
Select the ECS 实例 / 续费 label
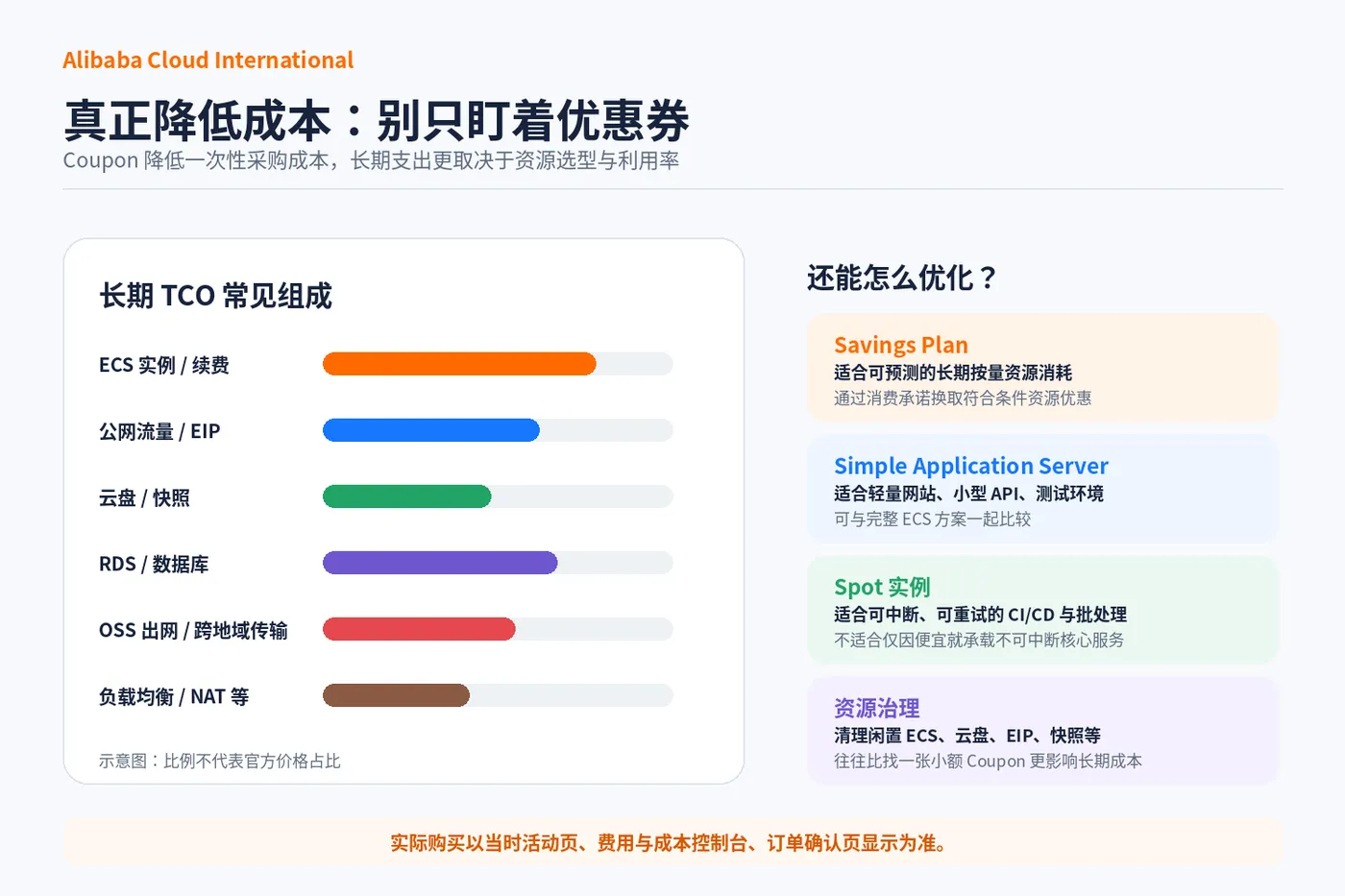[x=164, y=365]
